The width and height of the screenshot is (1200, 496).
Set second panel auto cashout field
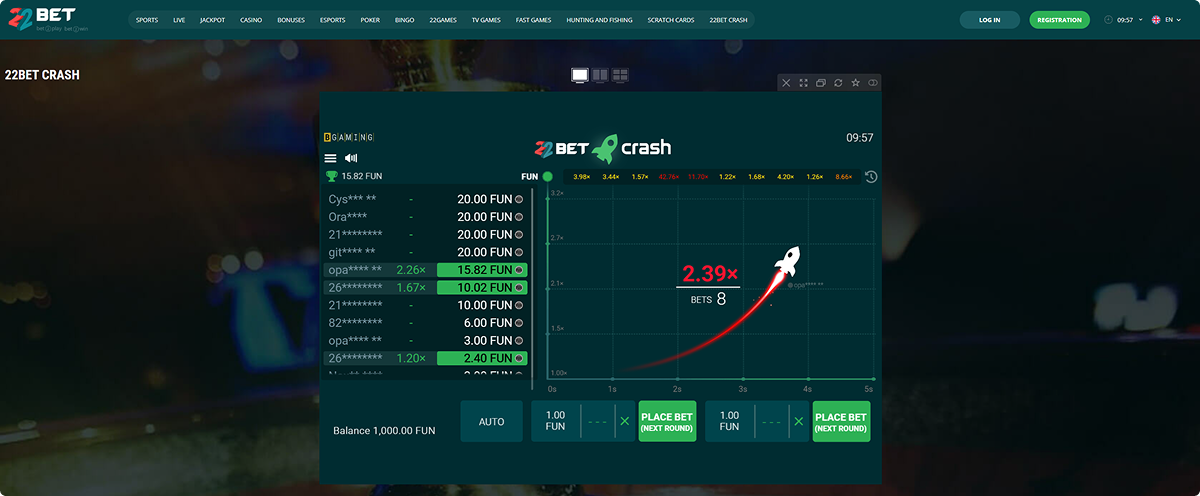point(772,421)
